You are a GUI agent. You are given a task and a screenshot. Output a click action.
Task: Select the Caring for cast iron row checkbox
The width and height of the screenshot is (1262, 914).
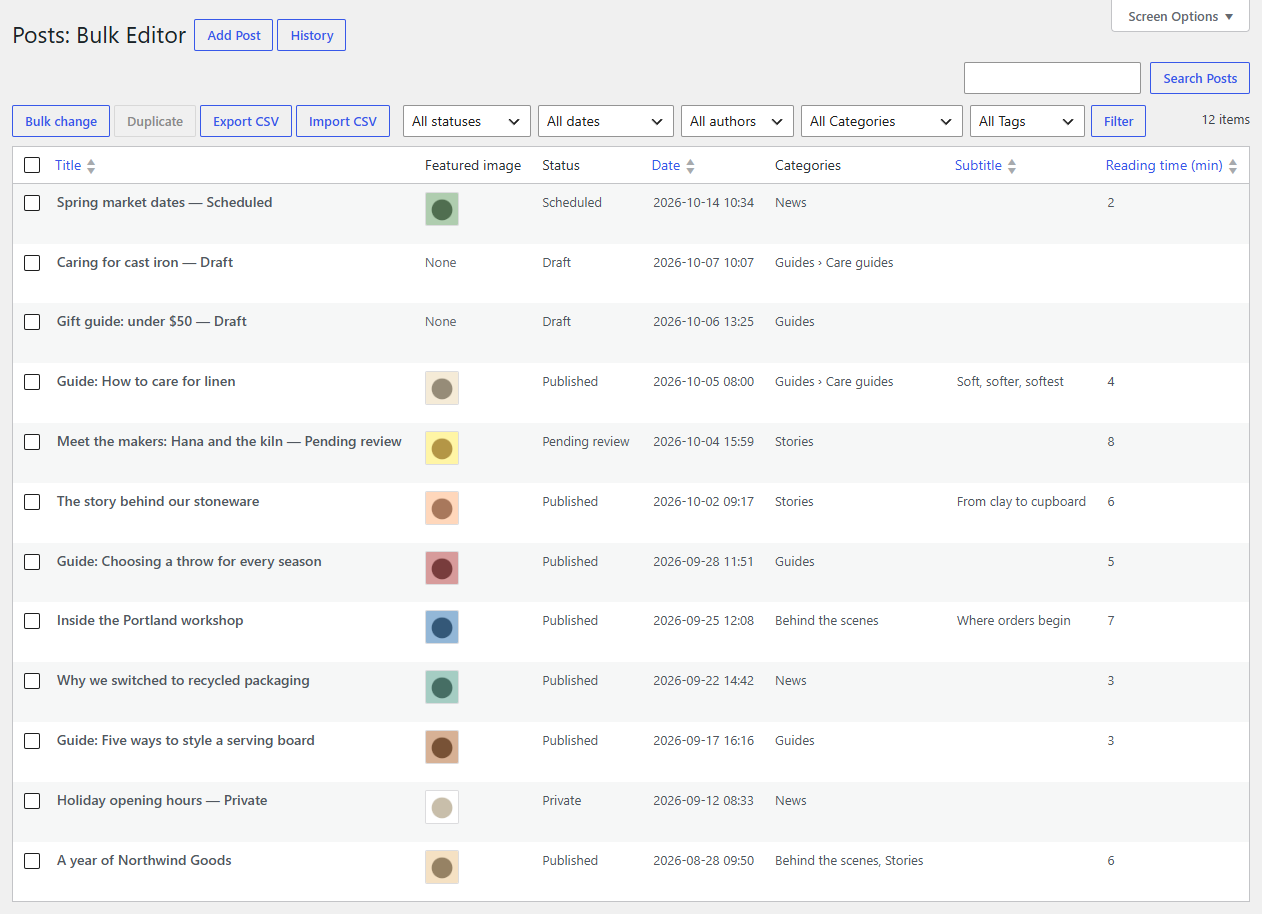tap(32, 263)
